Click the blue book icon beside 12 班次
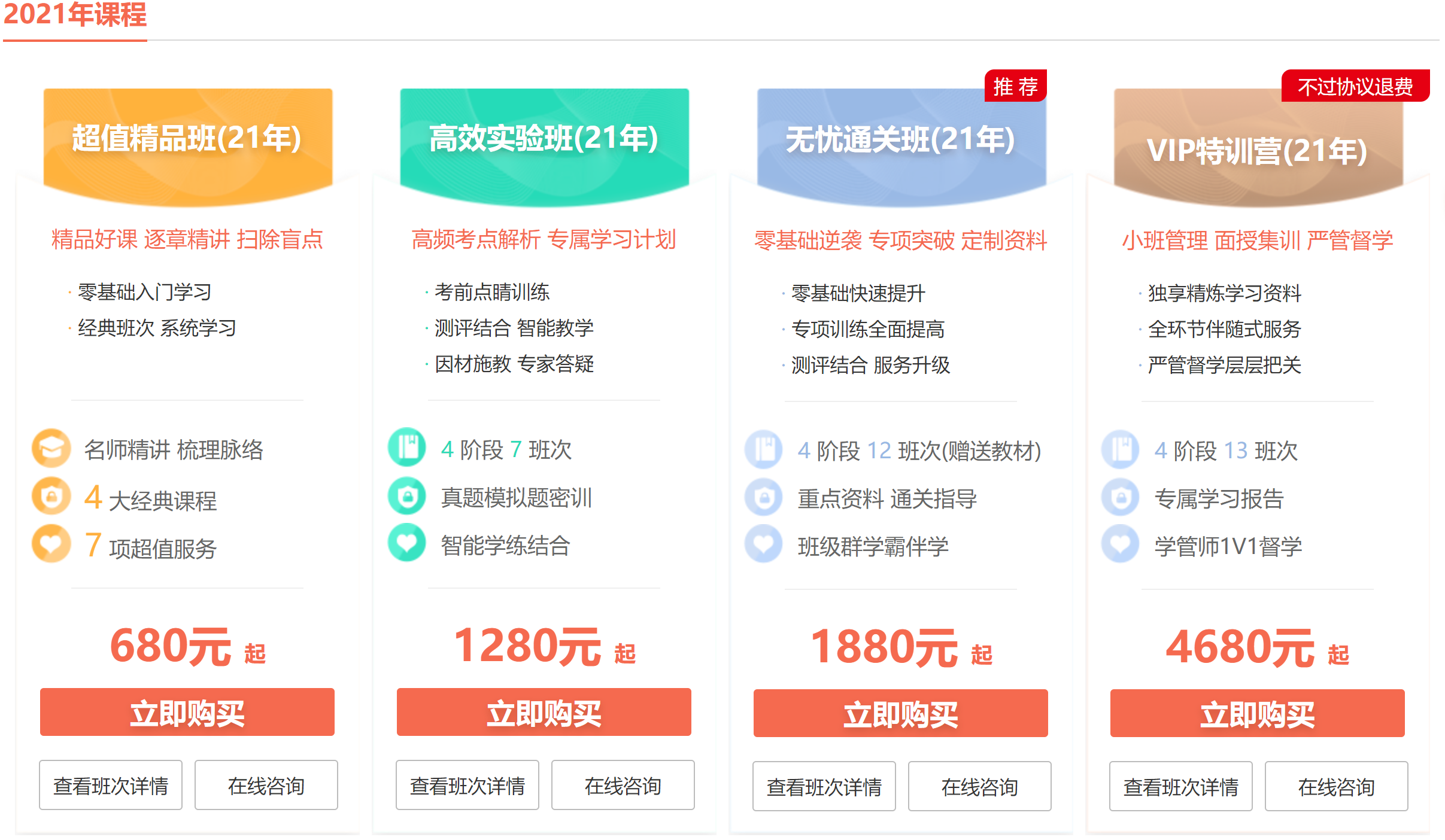 tap(764, 449)
